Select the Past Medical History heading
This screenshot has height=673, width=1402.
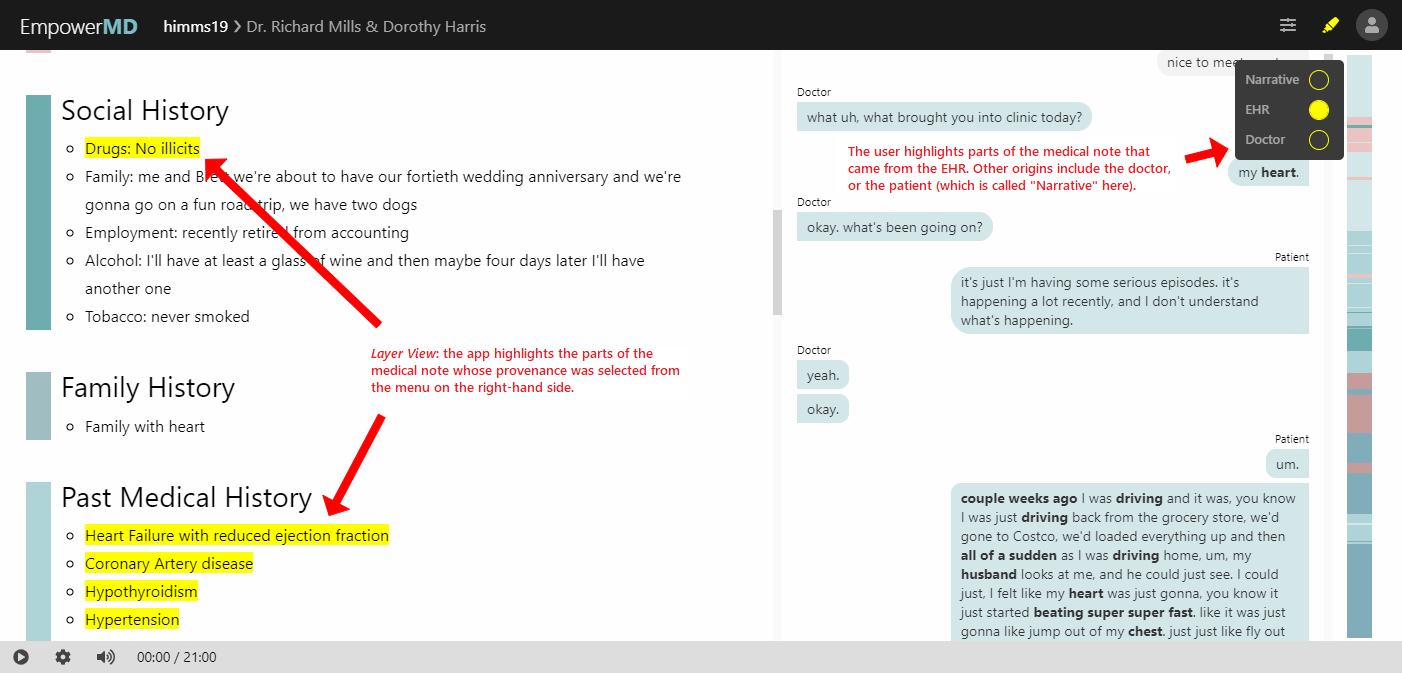[x=186, y=498]
